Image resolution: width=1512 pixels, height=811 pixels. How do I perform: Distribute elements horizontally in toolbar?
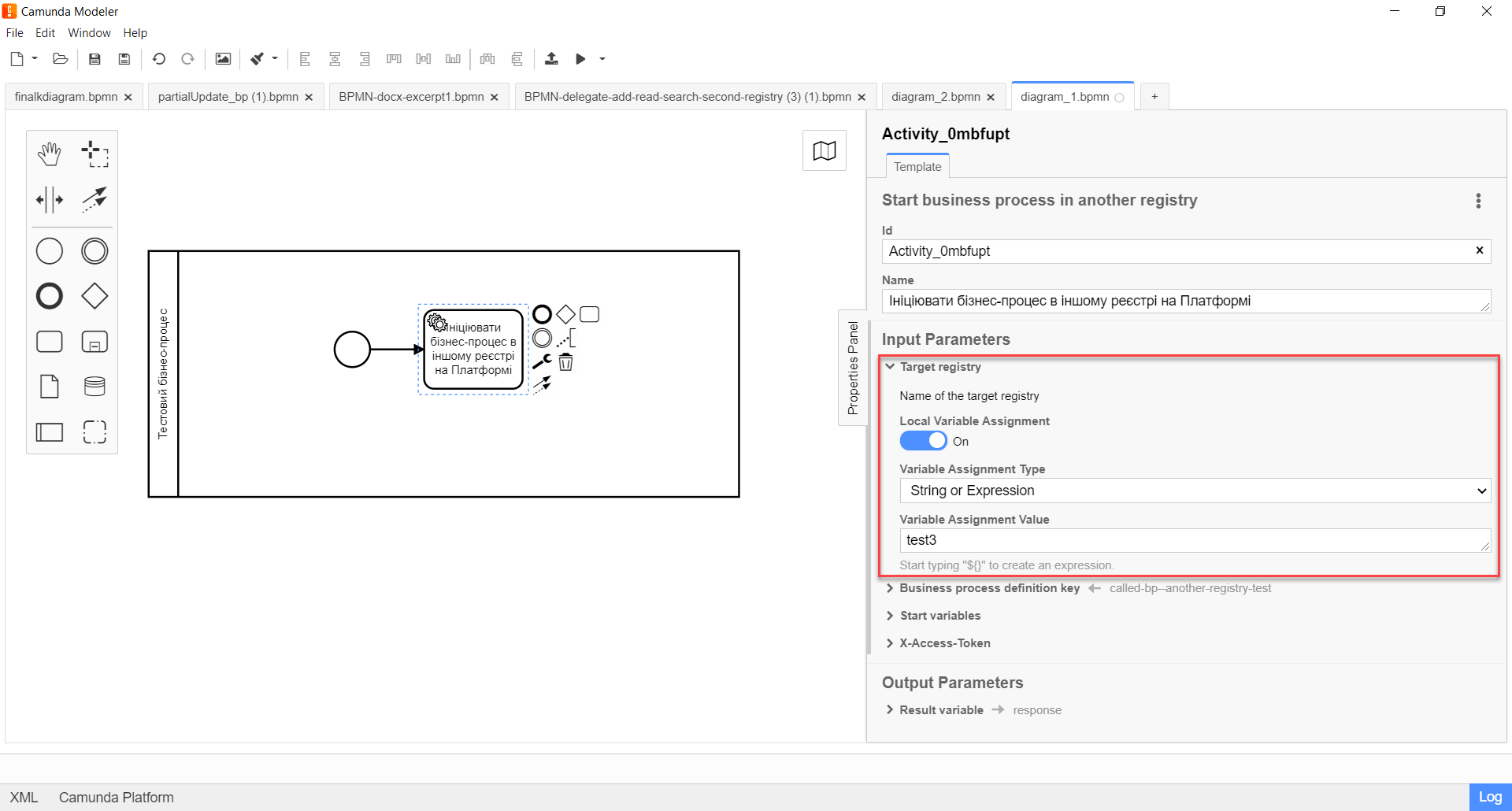coord(487,59)
